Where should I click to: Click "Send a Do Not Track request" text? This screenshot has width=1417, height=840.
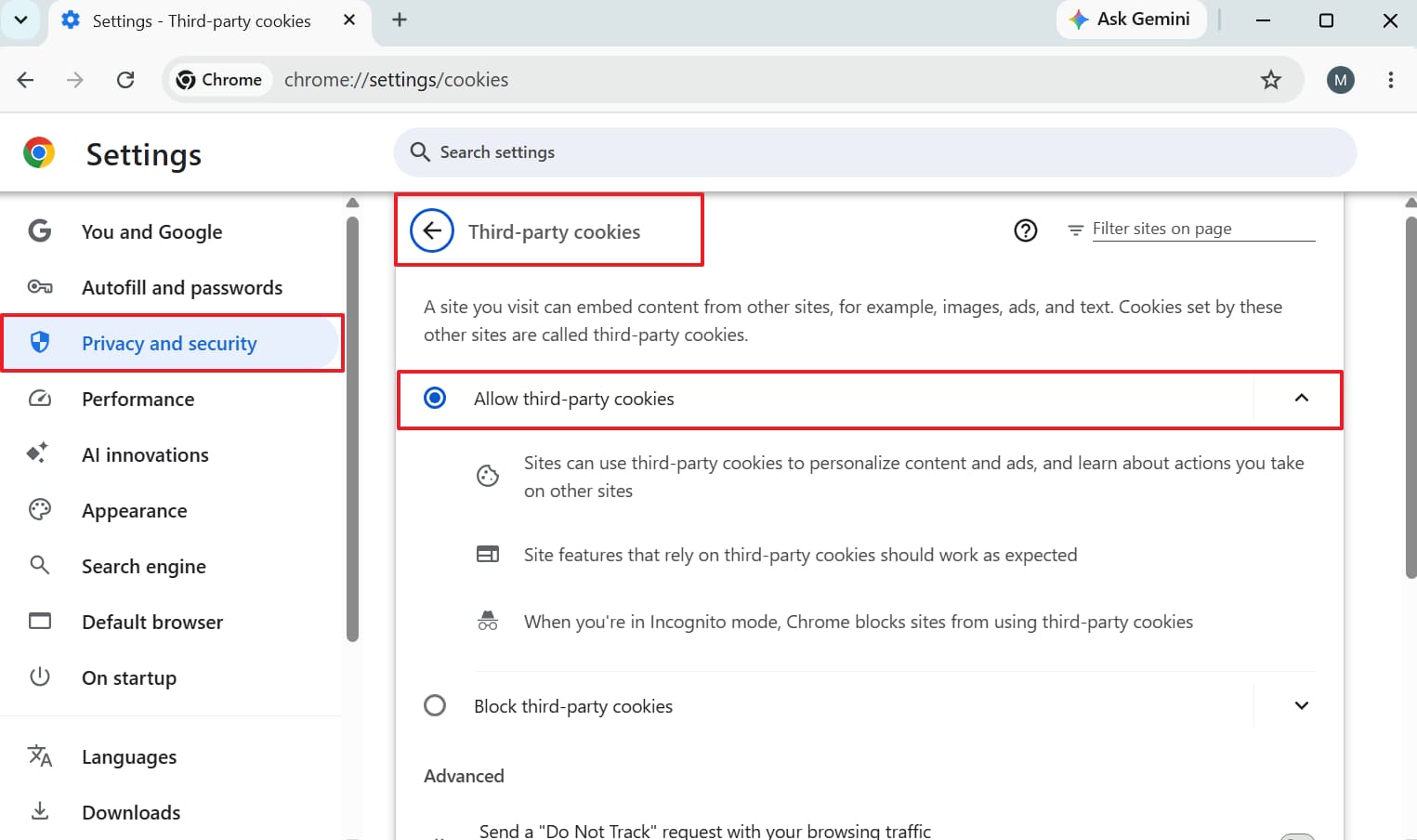click(x=705, y=831)
